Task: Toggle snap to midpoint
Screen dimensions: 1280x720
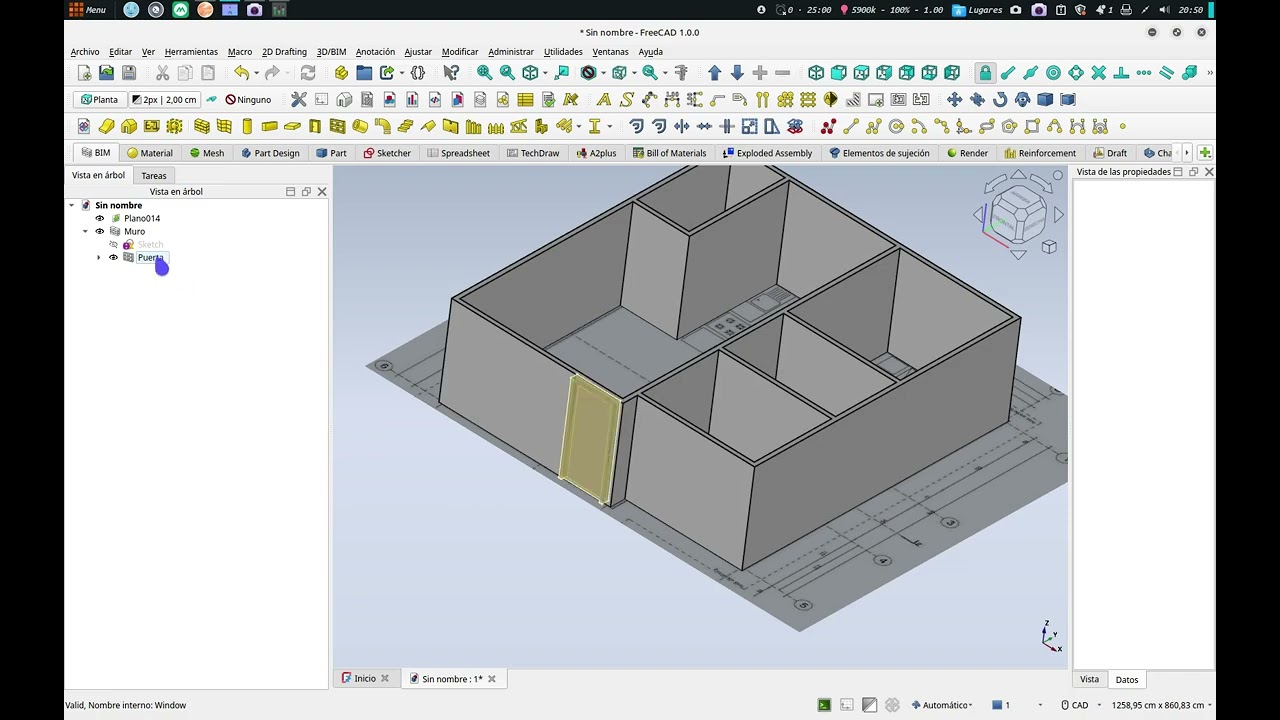Action: pyautogui.click(x=1031, y=73)
